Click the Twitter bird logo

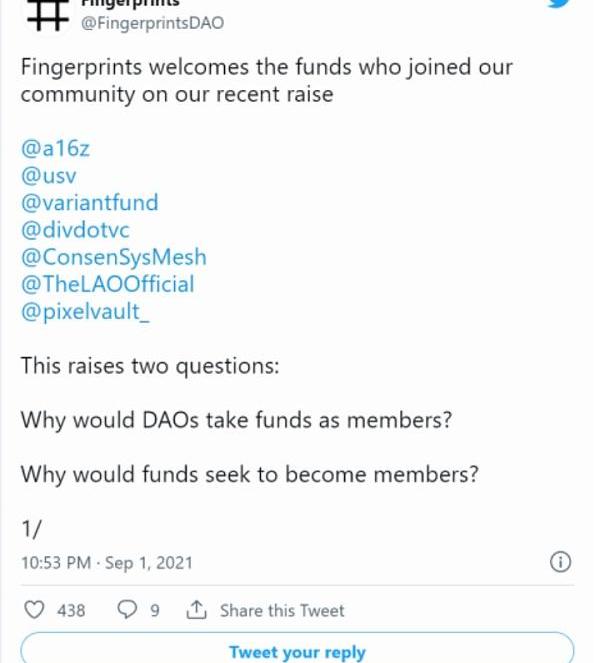560,4
